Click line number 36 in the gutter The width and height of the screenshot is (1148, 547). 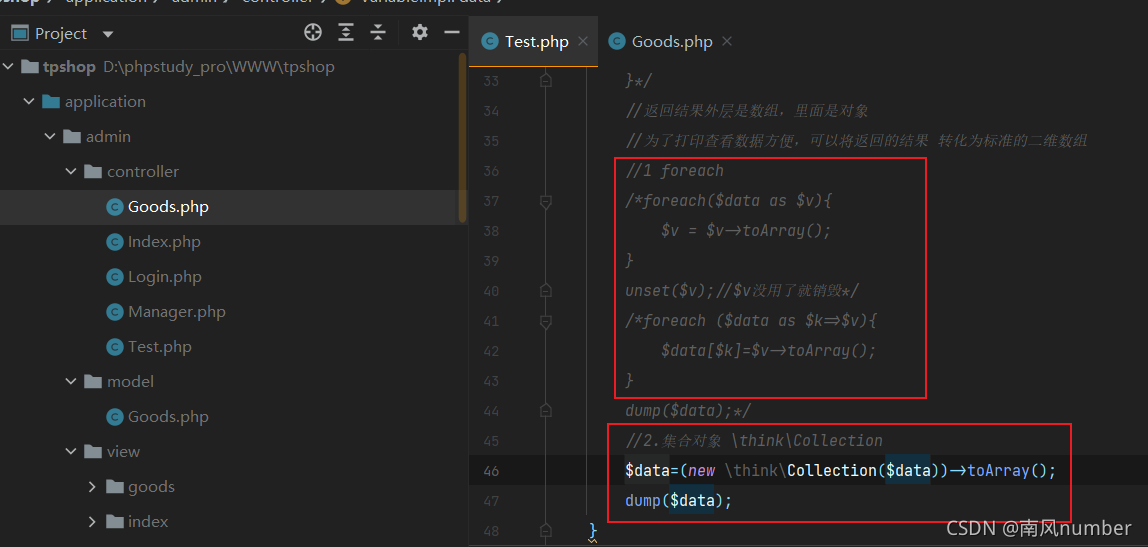coord(491,171)
